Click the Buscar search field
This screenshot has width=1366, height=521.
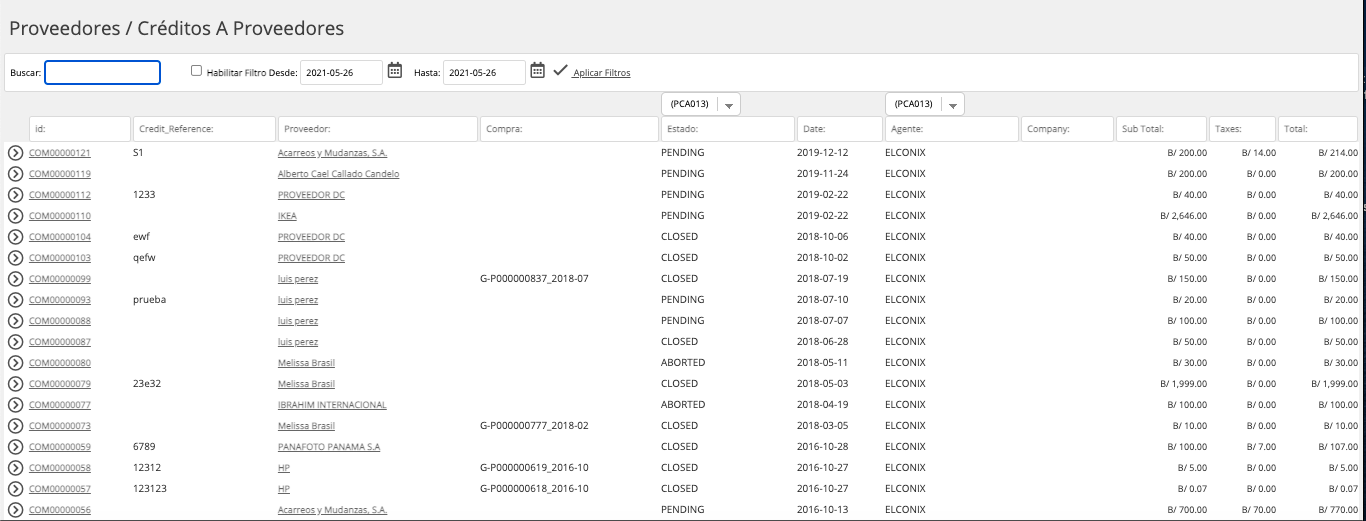(102, 72)
